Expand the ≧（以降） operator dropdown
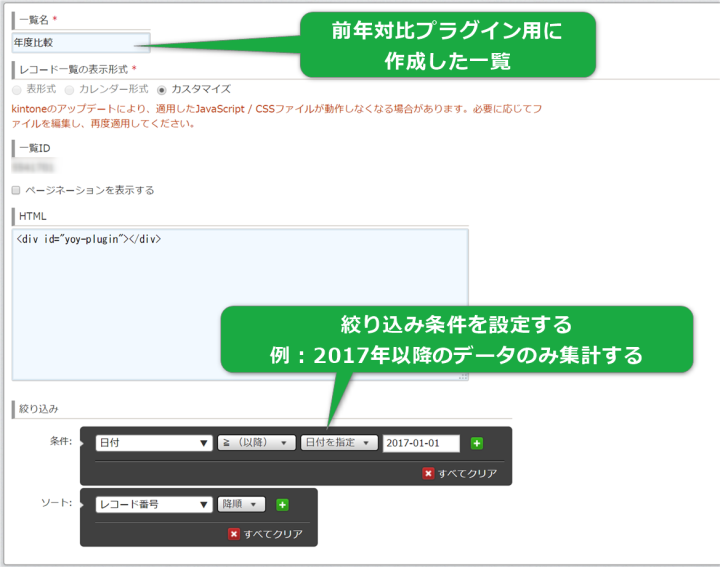Screen dimensions: 720x567 256,443
